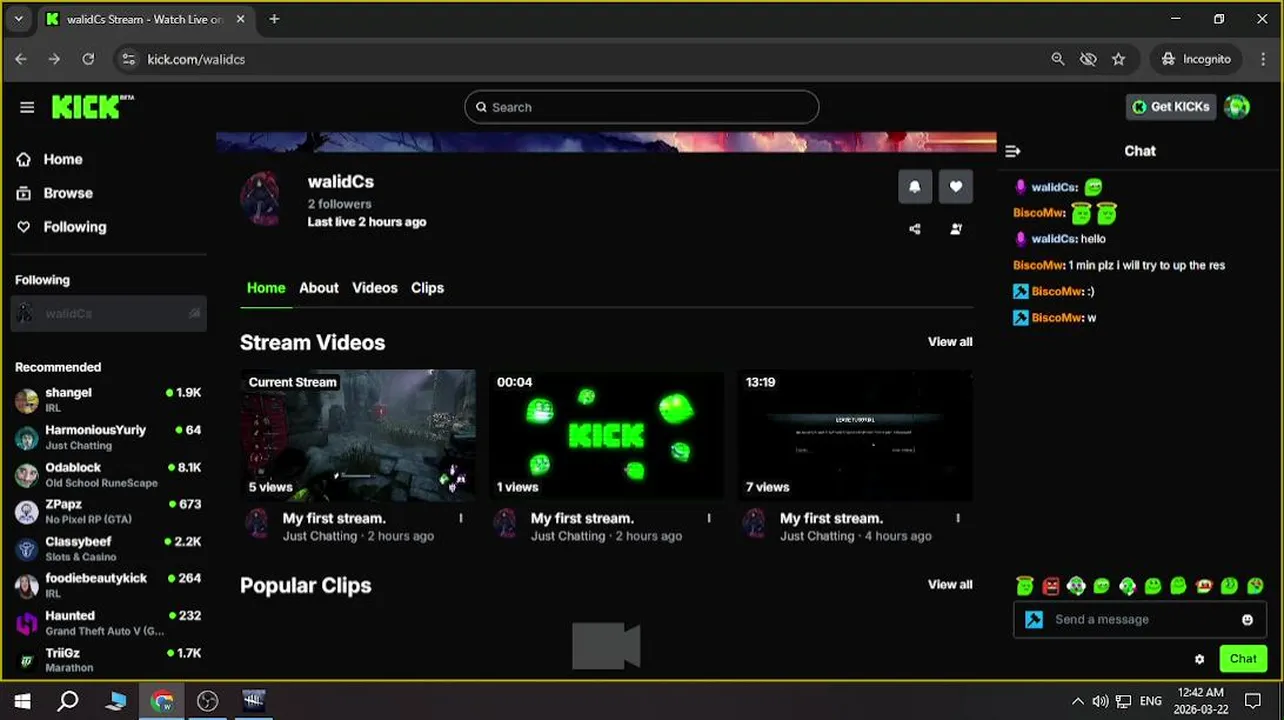
Task: Select the first green emote in quick row
Action: pyautogui.click(x=1025, y=586)
